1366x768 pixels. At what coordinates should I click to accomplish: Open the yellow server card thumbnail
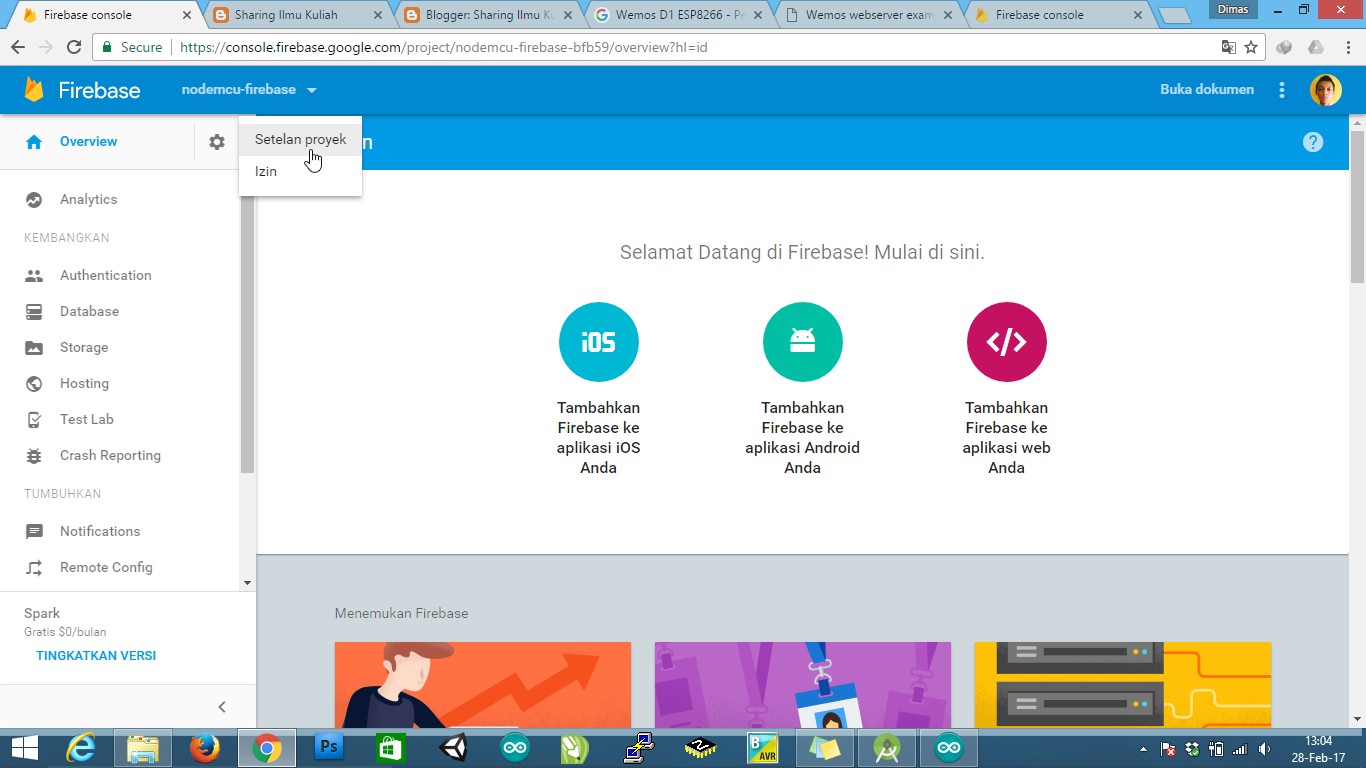pyautogui.click(x=1123, y=685)
